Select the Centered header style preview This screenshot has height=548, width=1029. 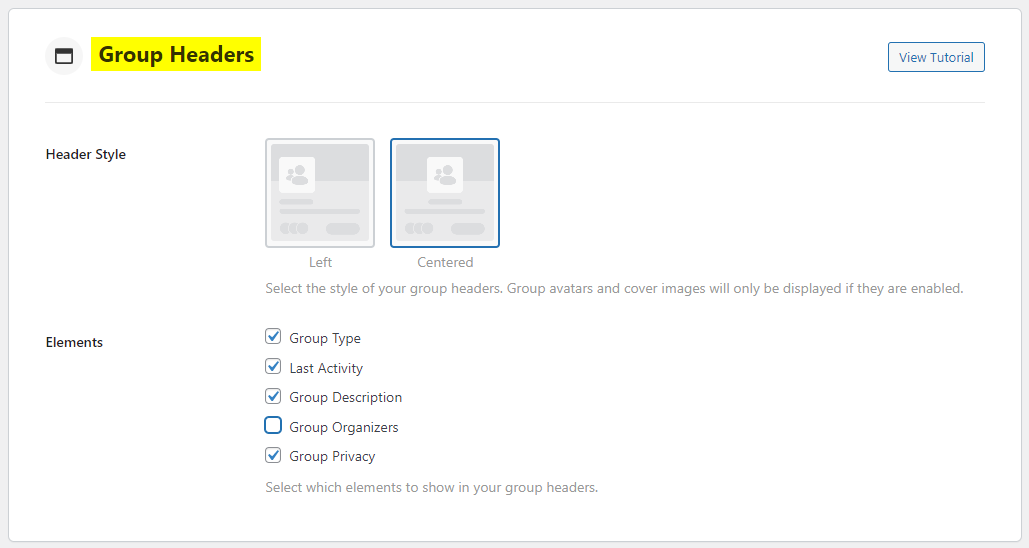(x=445, y=193)
